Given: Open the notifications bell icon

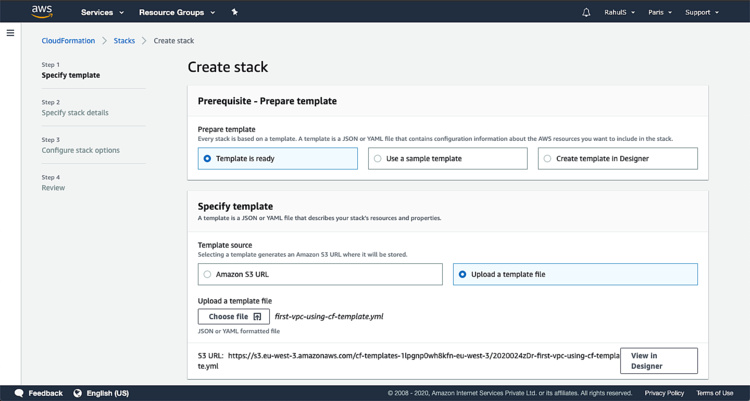Looking at the screenshot, I should (x=586, y=12).
